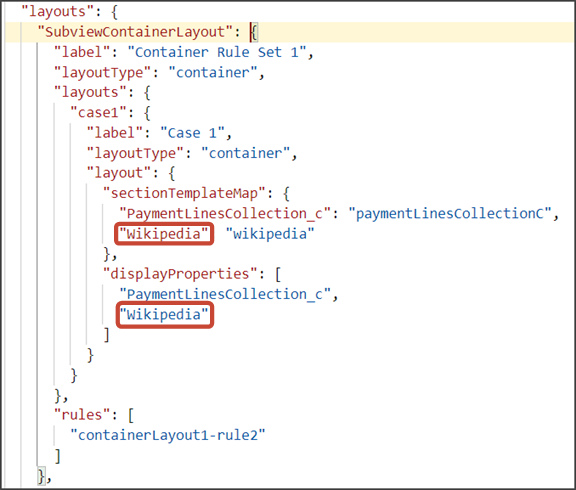
Task: Click the closing bracket of displayProperties array
Action: point(107,335)
